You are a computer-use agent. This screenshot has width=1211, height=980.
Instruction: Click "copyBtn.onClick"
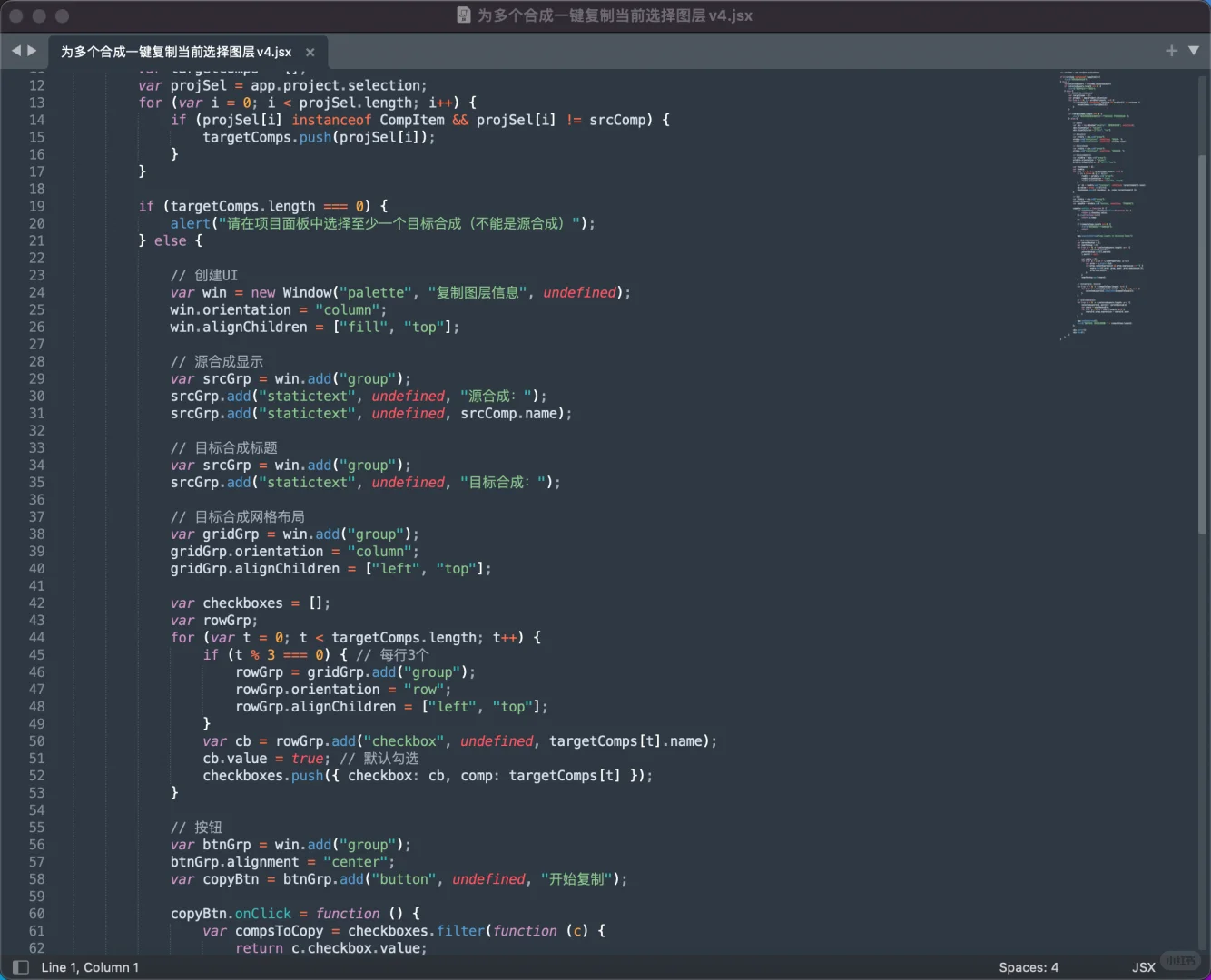(x=231, y=913)
